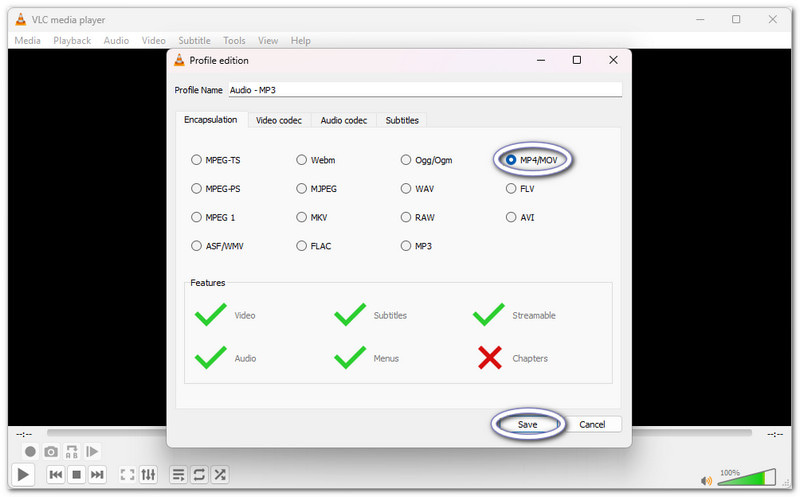The height and width of the screenshot is (497, 800).
Task: Maximize the Profile edition dialog
Action: pyautogui.click(x=577, y=60)
